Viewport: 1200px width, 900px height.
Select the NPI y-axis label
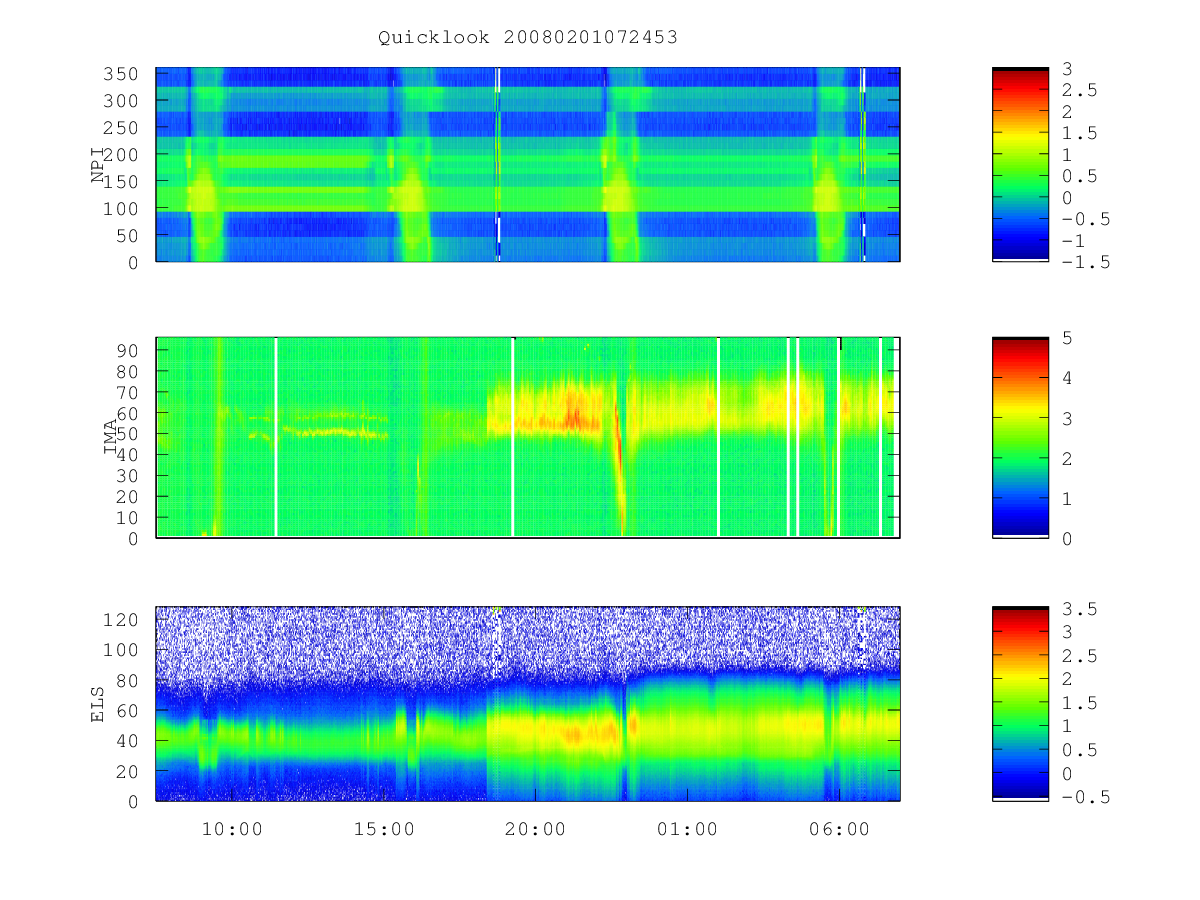click(x=98, y=165)
